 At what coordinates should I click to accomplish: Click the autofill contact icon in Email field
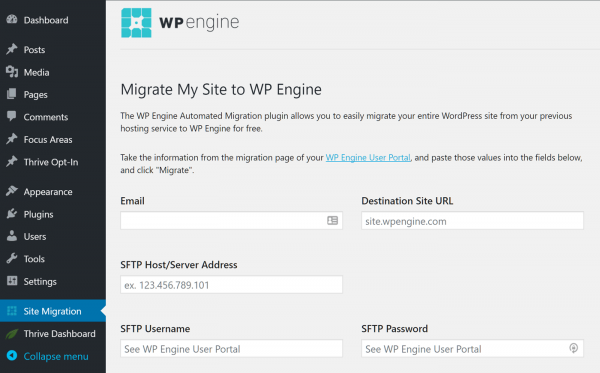333,220
